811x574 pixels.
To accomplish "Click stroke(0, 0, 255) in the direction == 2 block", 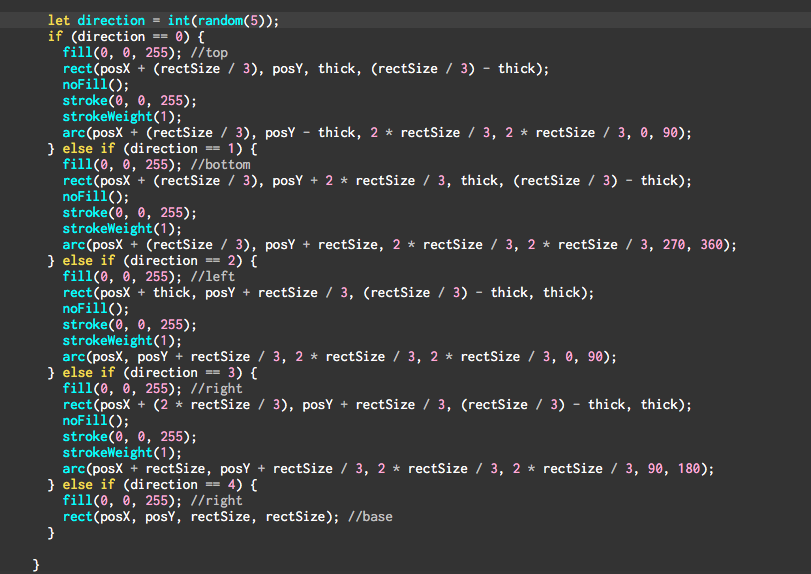I will [x=129, y=325].
